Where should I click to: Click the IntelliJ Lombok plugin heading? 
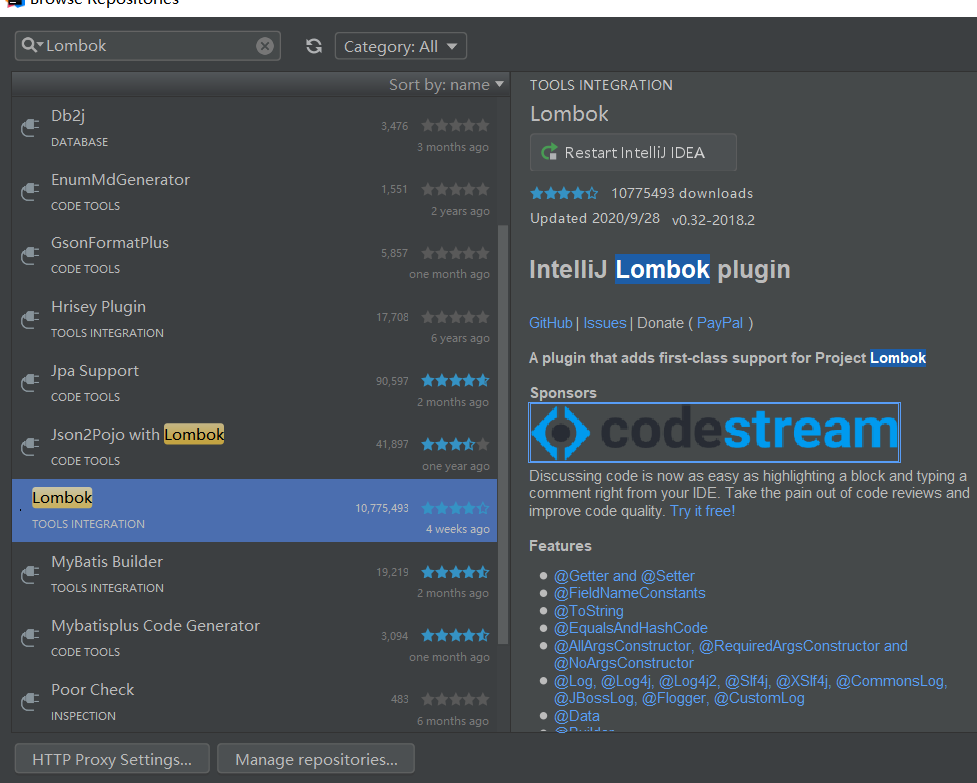click(659, 270)
